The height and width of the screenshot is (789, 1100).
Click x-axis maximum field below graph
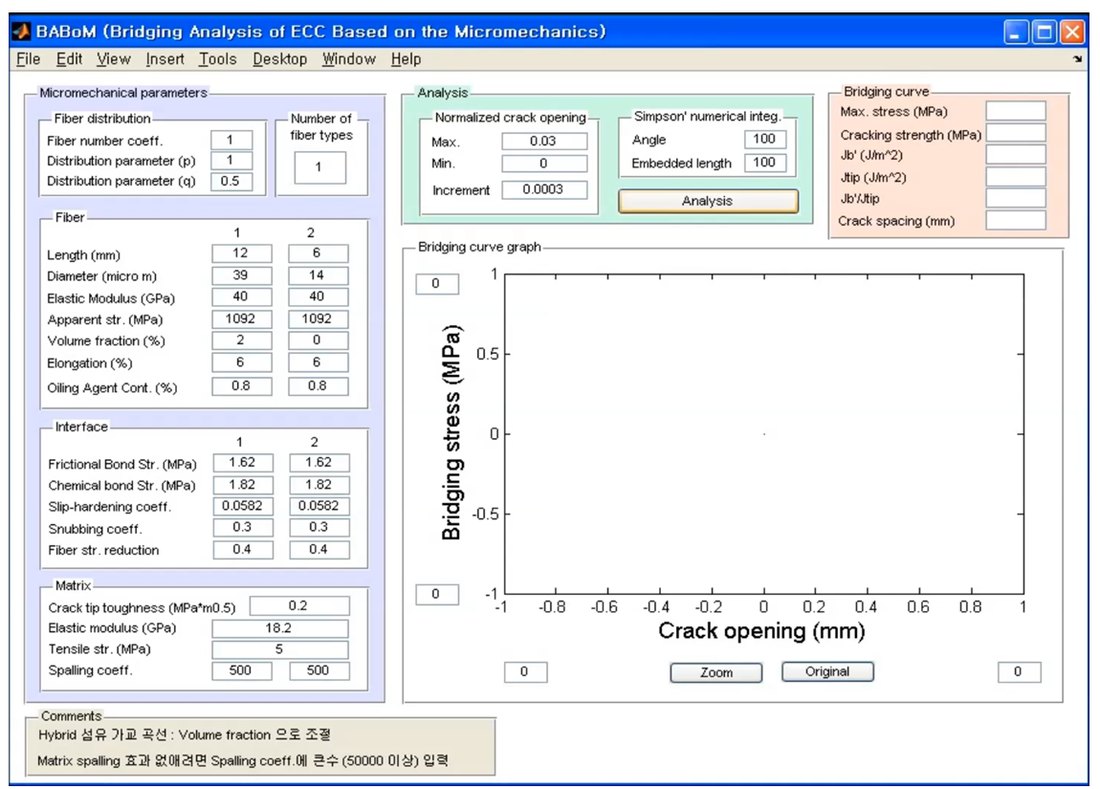coord(1019,672)
